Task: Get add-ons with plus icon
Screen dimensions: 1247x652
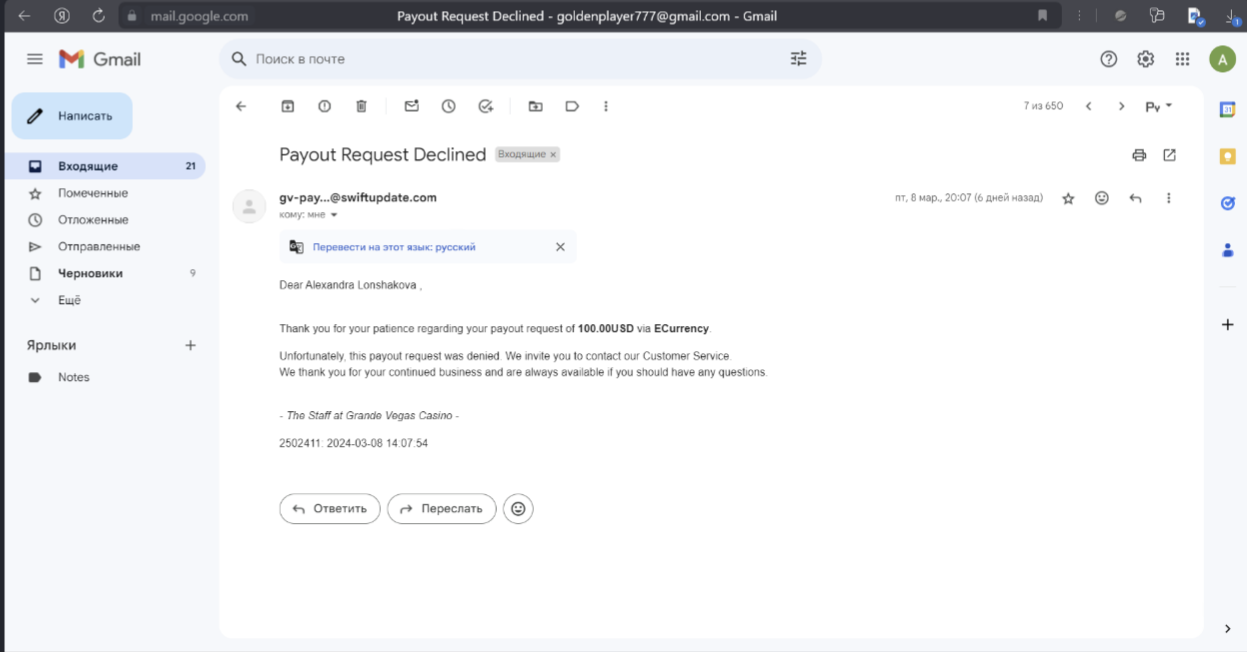Action: point(1227,324)
